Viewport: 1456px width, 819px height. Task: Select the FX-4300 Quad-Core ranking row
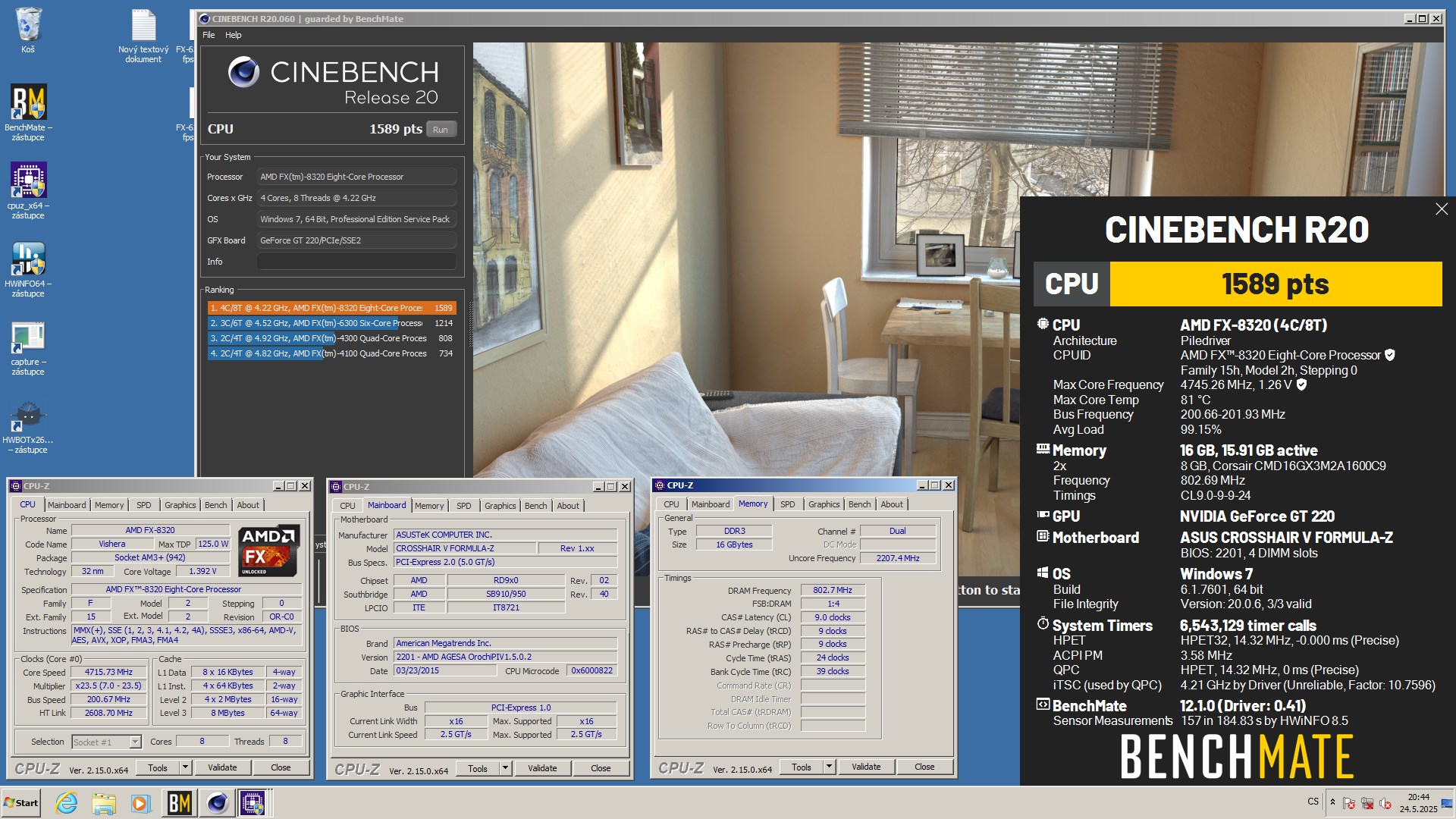(331, 338)
